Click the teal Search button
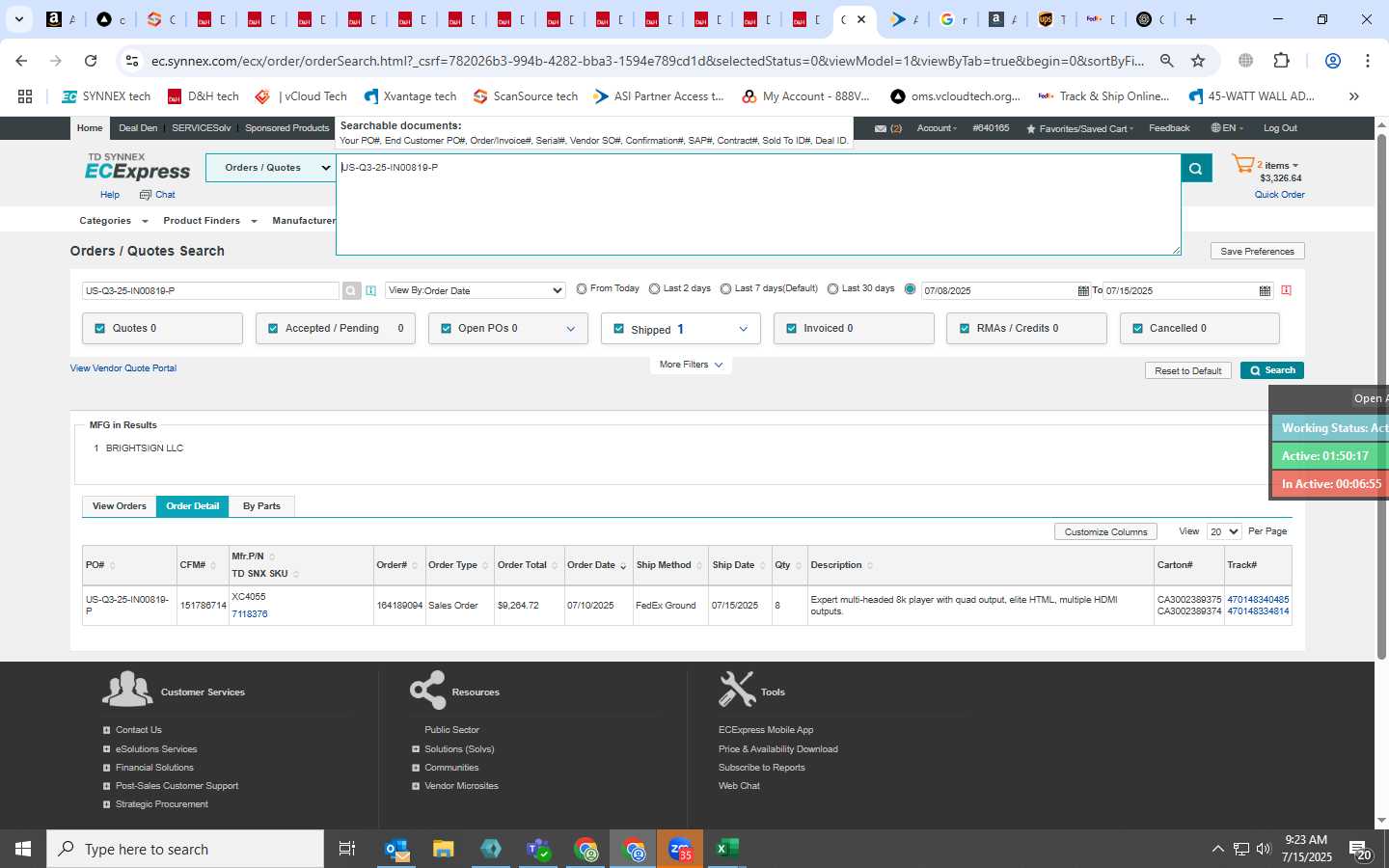 click(1272, 370)
